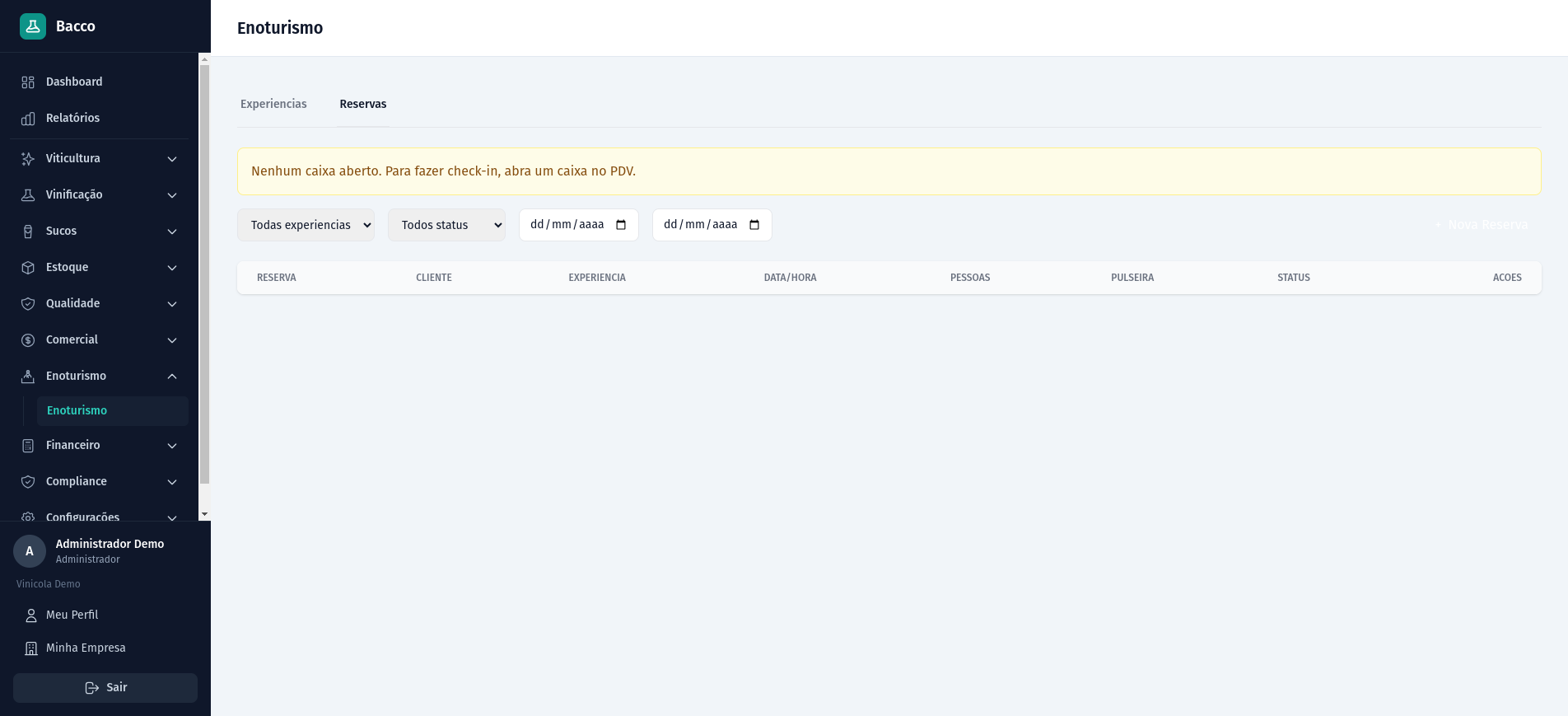Viewport: 1568px width, 716px height.
Task: Click the Estoque box icon
Action: point(28,268)
